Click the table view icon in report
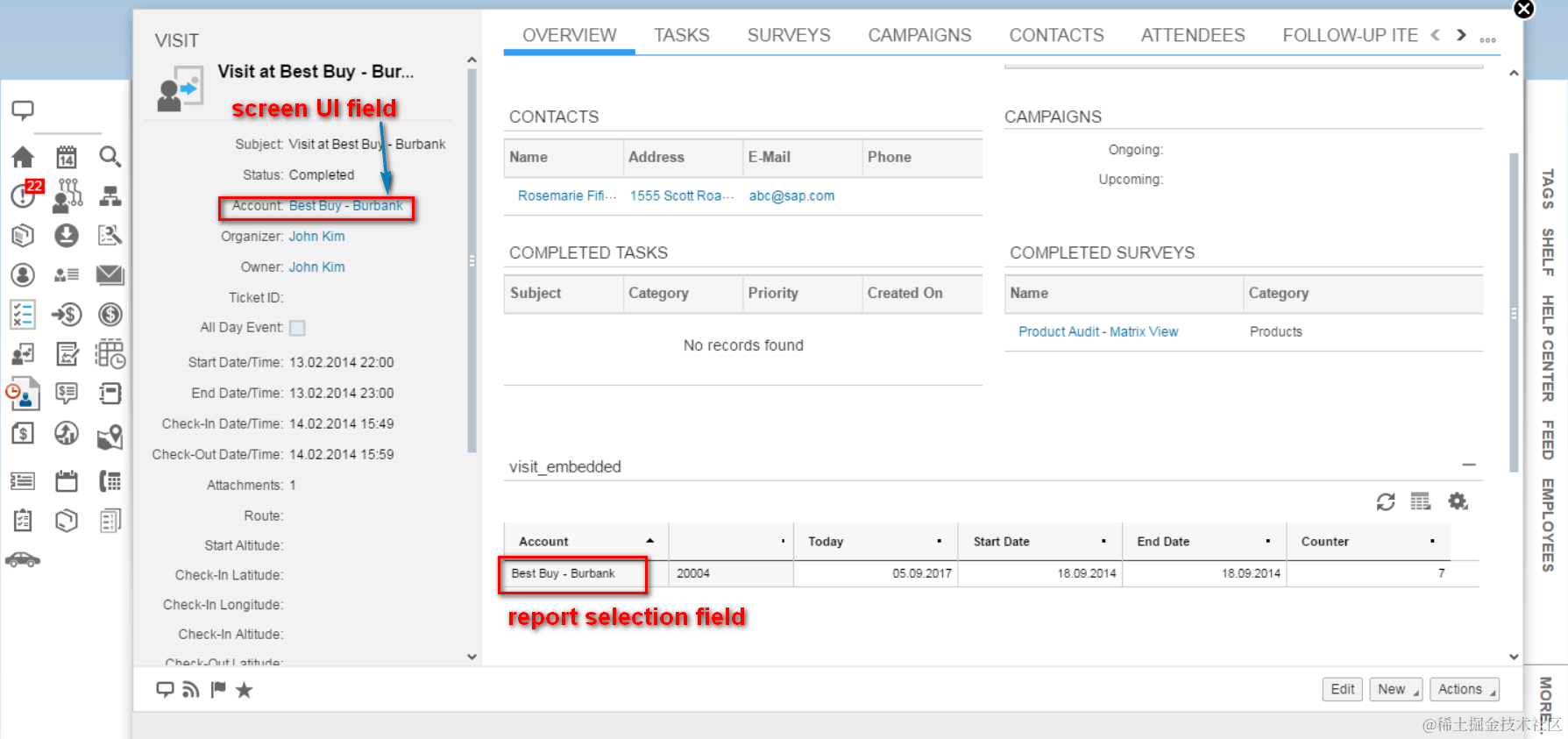 pyautogui.click(x=1421, y=501)
